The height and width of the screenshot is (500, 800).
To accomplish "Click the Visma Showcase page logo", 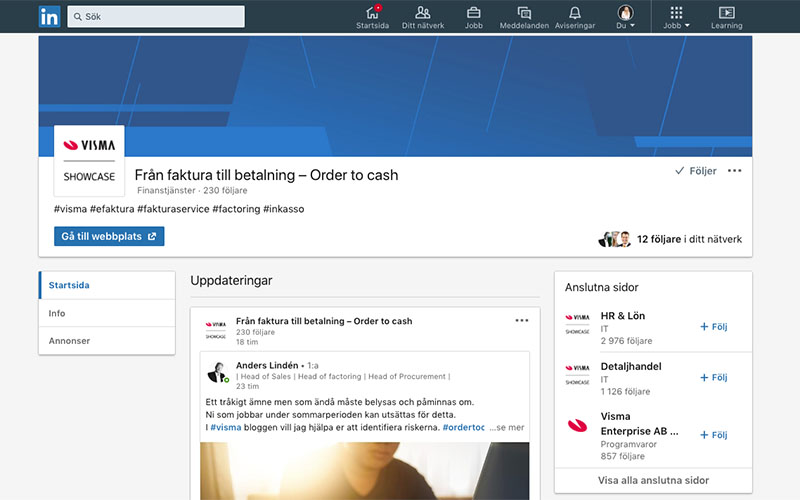I will pos(89,161).
